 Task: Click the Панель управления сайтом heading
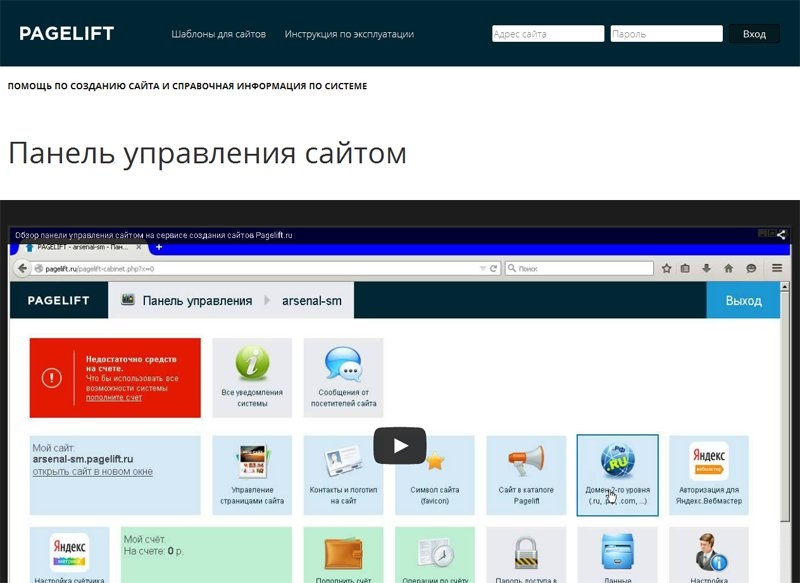click(x=207, y=153)
